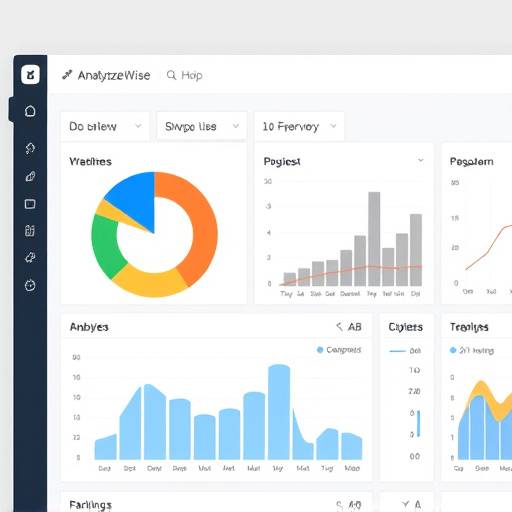Open the rectangle panel sidebar icon
The width and height of the screenshot is (512, 512).
click(x=30, y=204)
